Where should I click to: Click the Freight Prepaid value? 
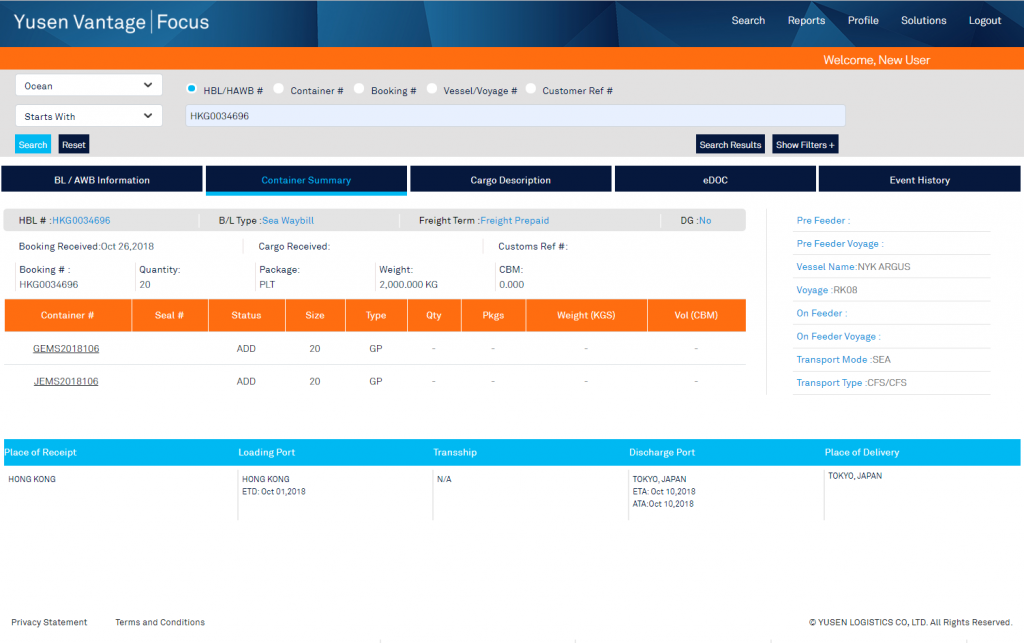click(x=515, y=221)
